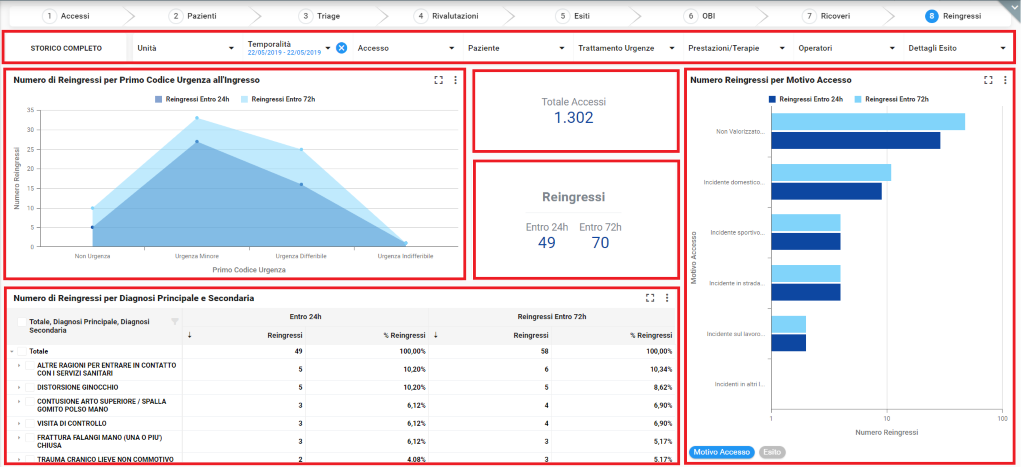Clear the Temporalità date filter

[341, 48]
